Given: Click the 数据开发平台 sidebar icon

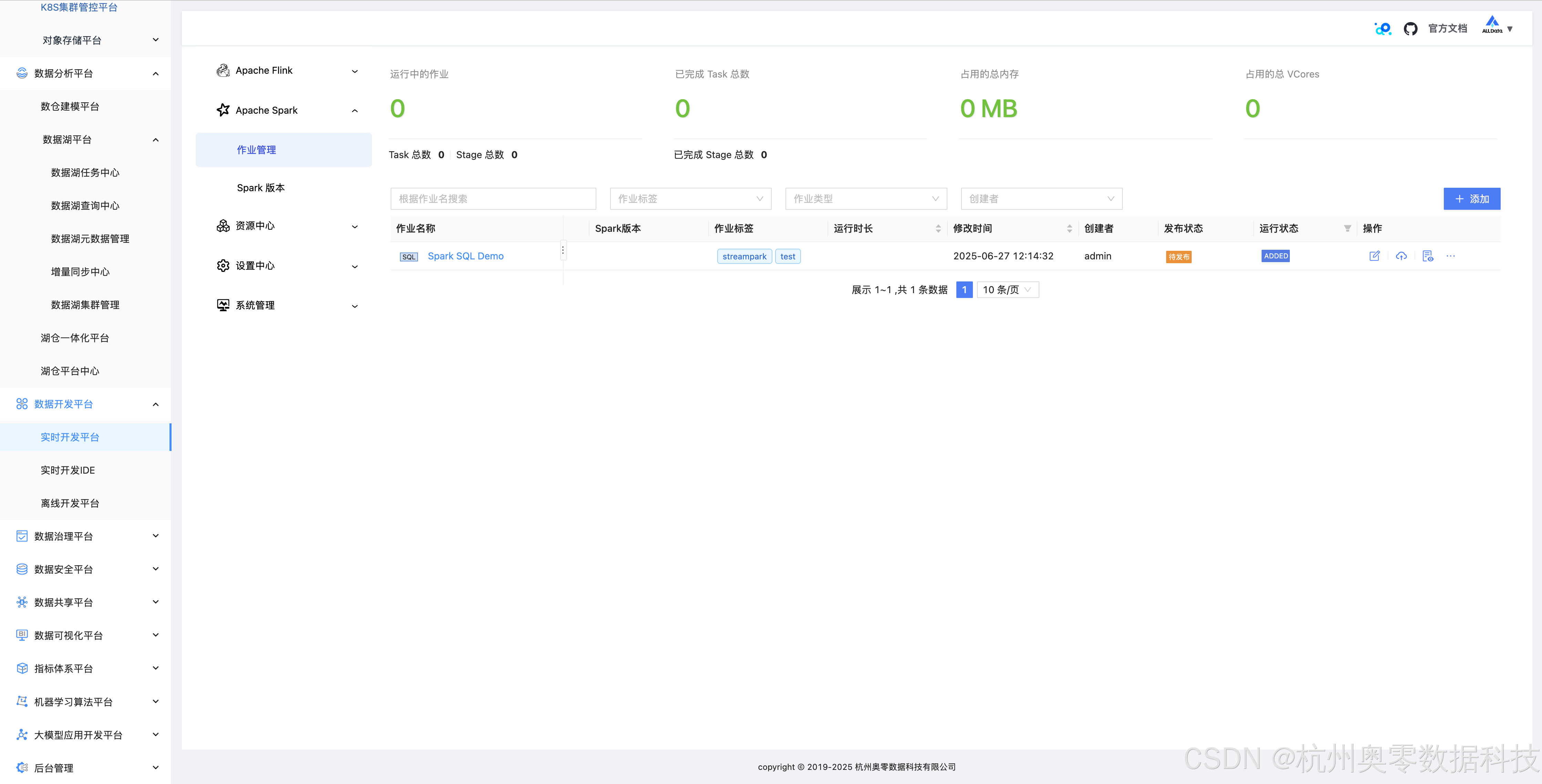Looking at the screenshot, I should pyautogui.click(x=22, y=404).
